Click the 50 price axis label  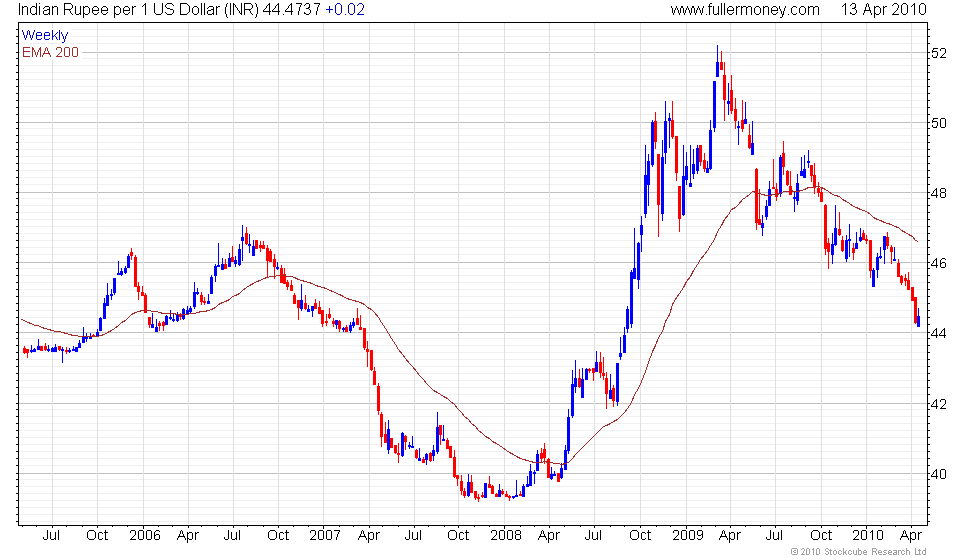(939, 123)
